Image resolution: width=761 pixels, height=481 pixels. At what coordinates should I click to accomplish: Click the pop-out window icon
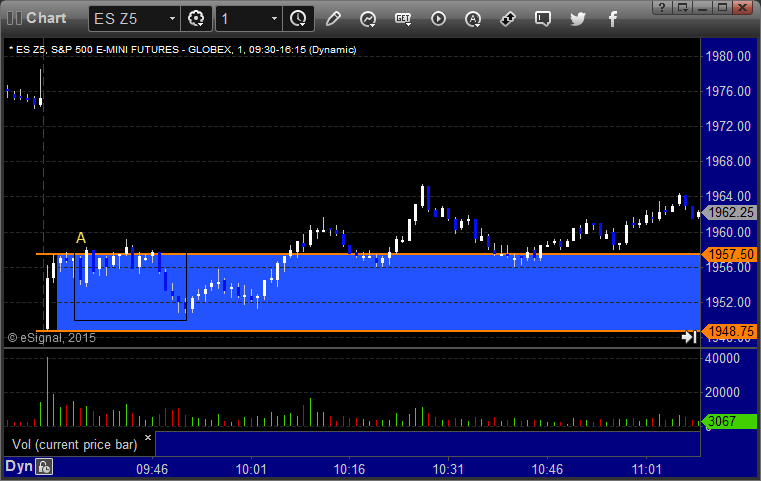(683, 7)
